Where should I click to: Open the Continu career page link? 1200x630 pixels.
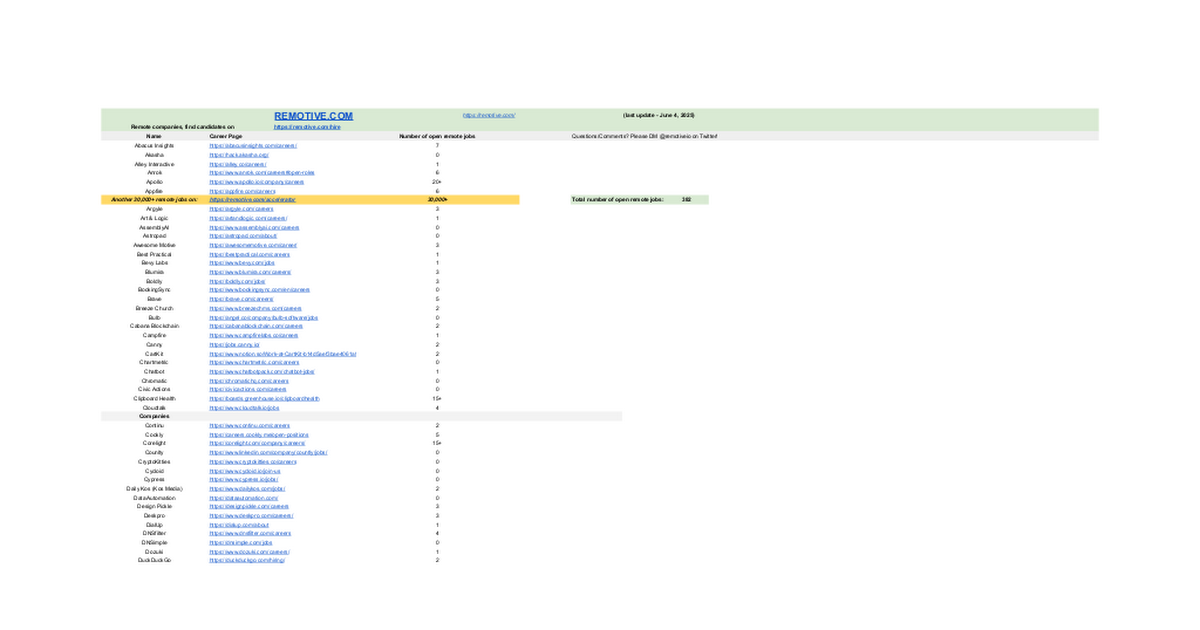pos(250,425)
